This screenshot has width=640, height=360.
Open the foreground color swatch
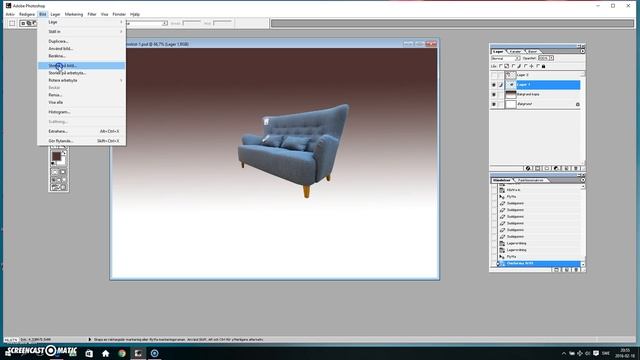(56, 156)
